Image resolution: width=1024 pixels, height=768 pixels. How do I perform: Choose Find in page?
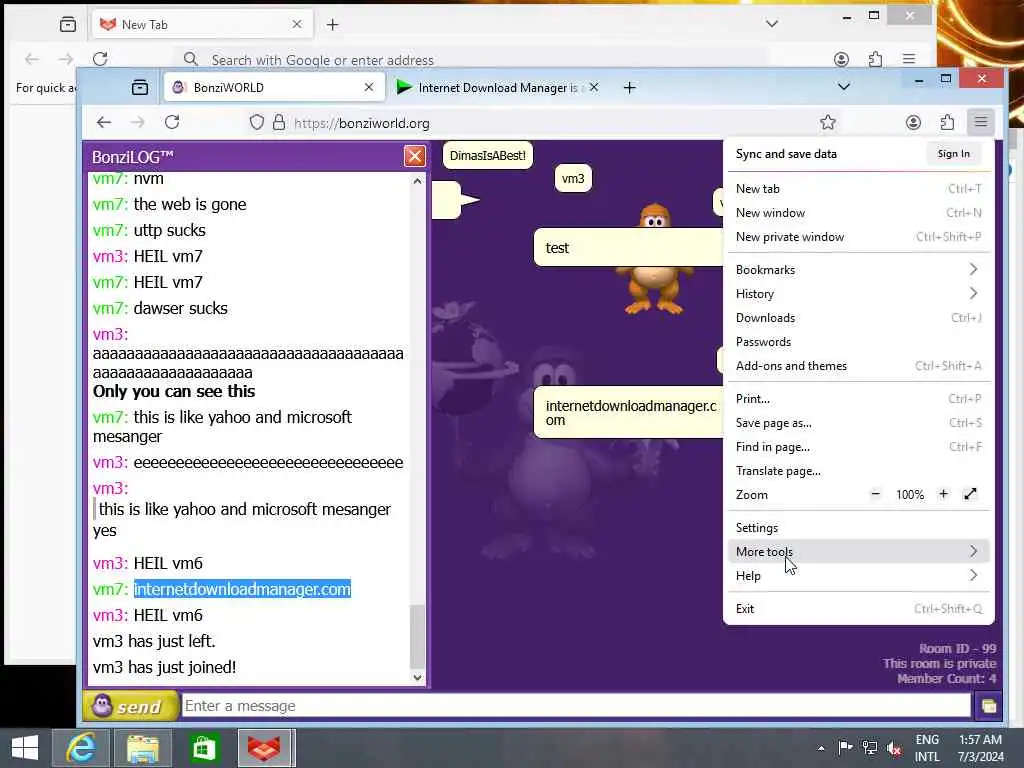[x=859, y=447]
